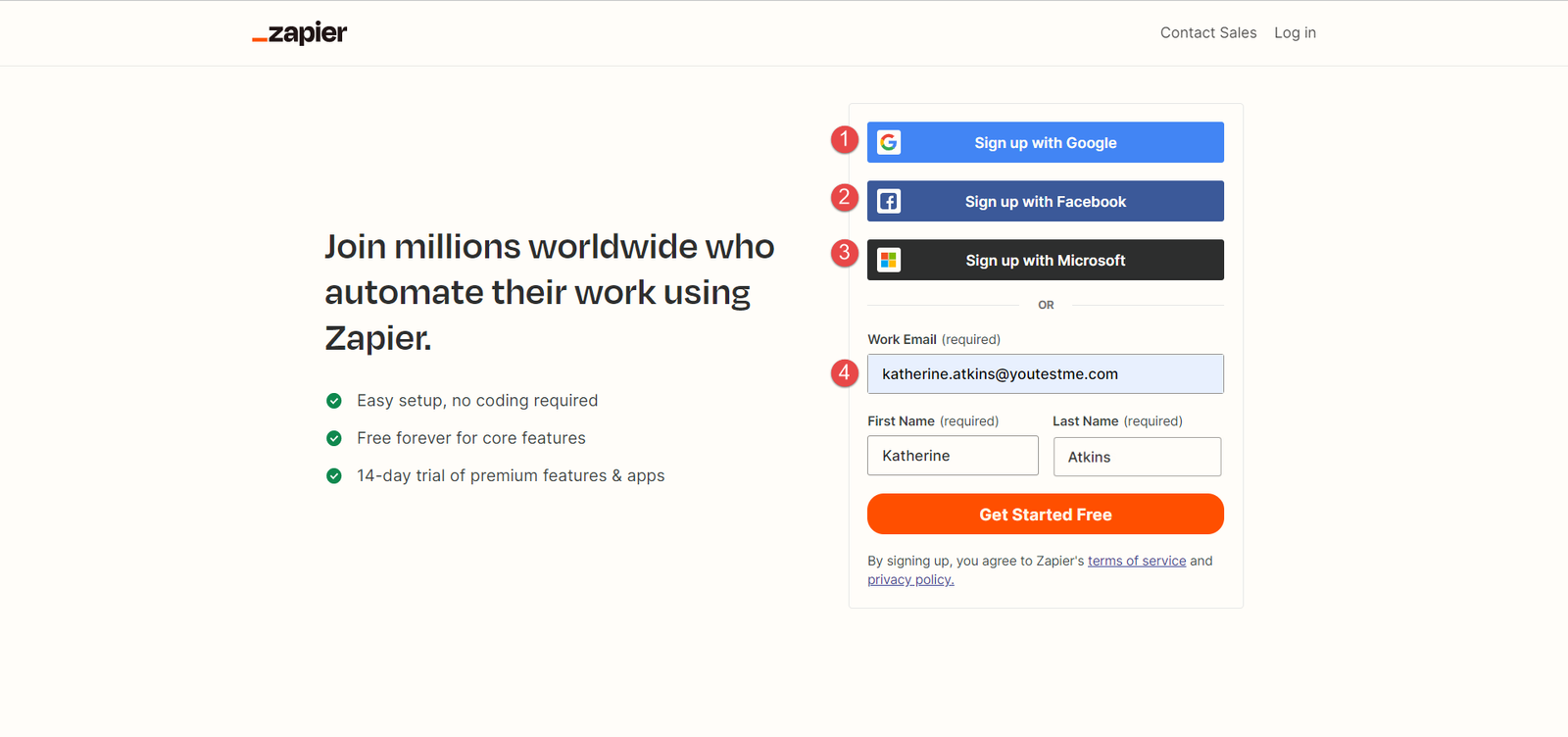Open the privacy policy link
1568x737 pixels.
[x=910, y=579]
